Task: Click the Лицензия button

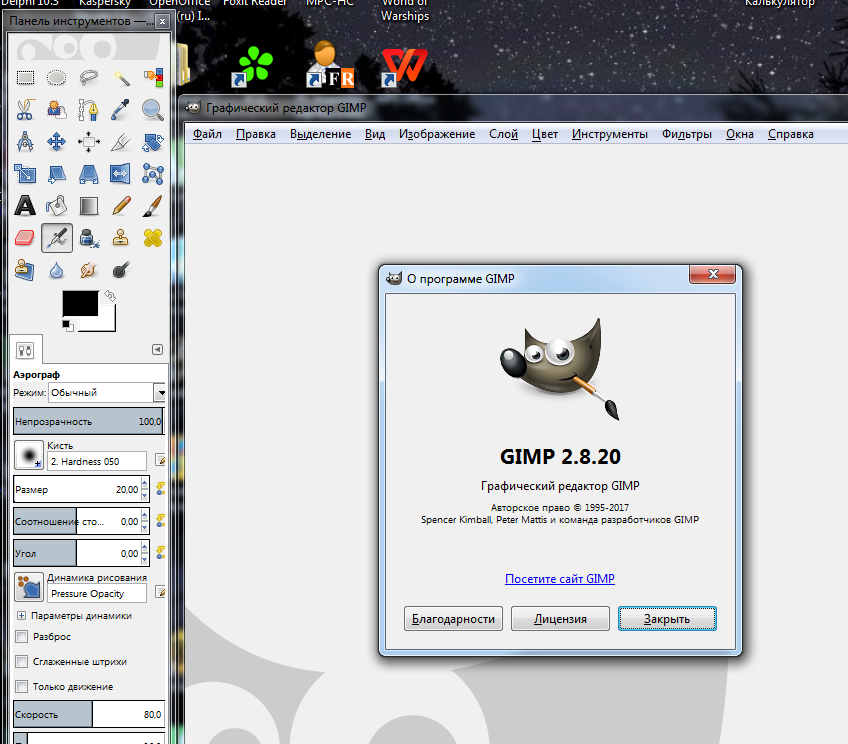Action: (x=560, y=619)
